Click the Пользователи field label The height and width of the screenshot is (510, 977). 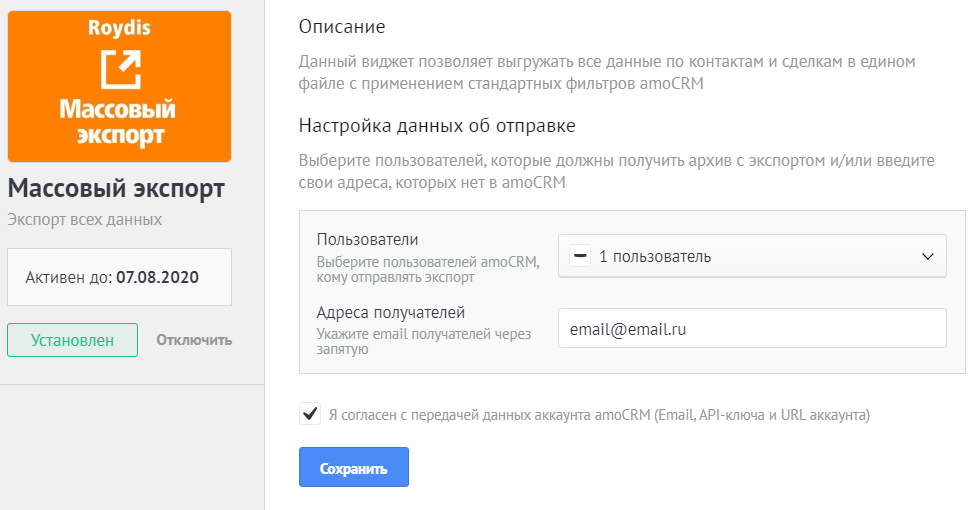tap(368, 240)
